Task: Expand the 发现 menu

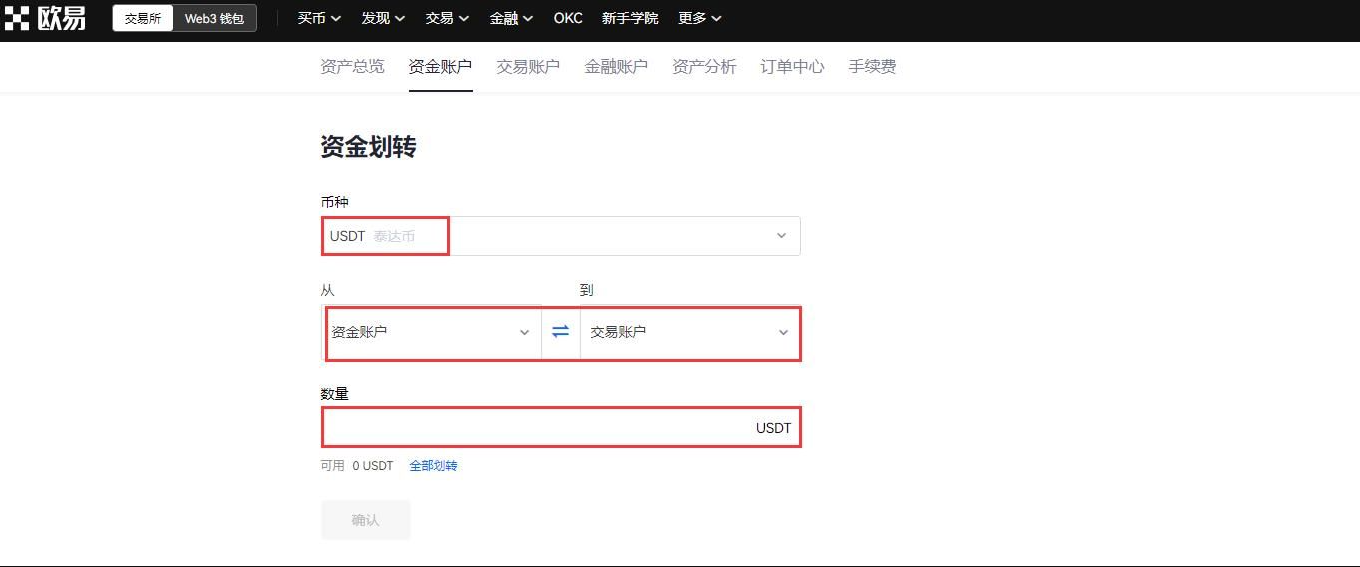Action: pos(383,18)
